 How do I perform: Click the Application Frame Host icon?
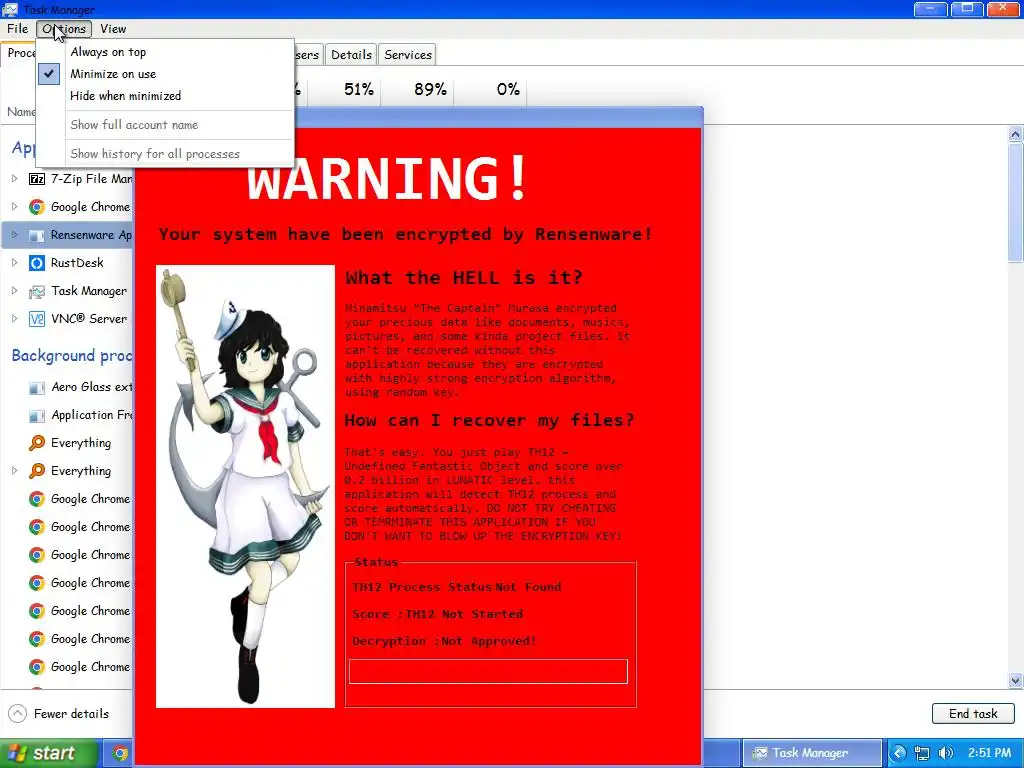(37, 415)
